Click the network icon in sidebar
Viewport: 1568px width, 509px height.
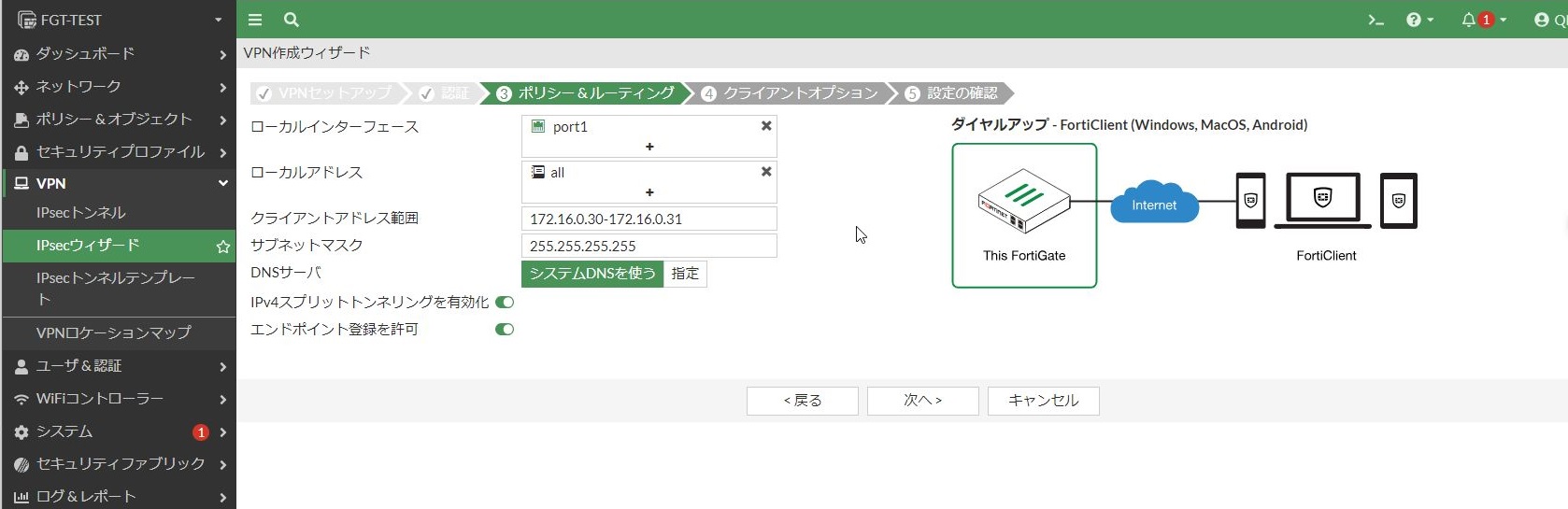(x=21, y=88)
